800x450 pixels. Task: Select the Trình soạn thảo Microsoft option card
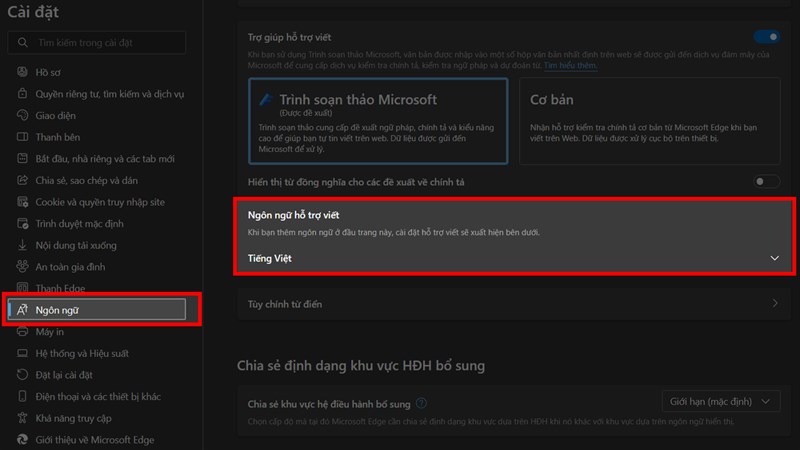click(378, 121)
